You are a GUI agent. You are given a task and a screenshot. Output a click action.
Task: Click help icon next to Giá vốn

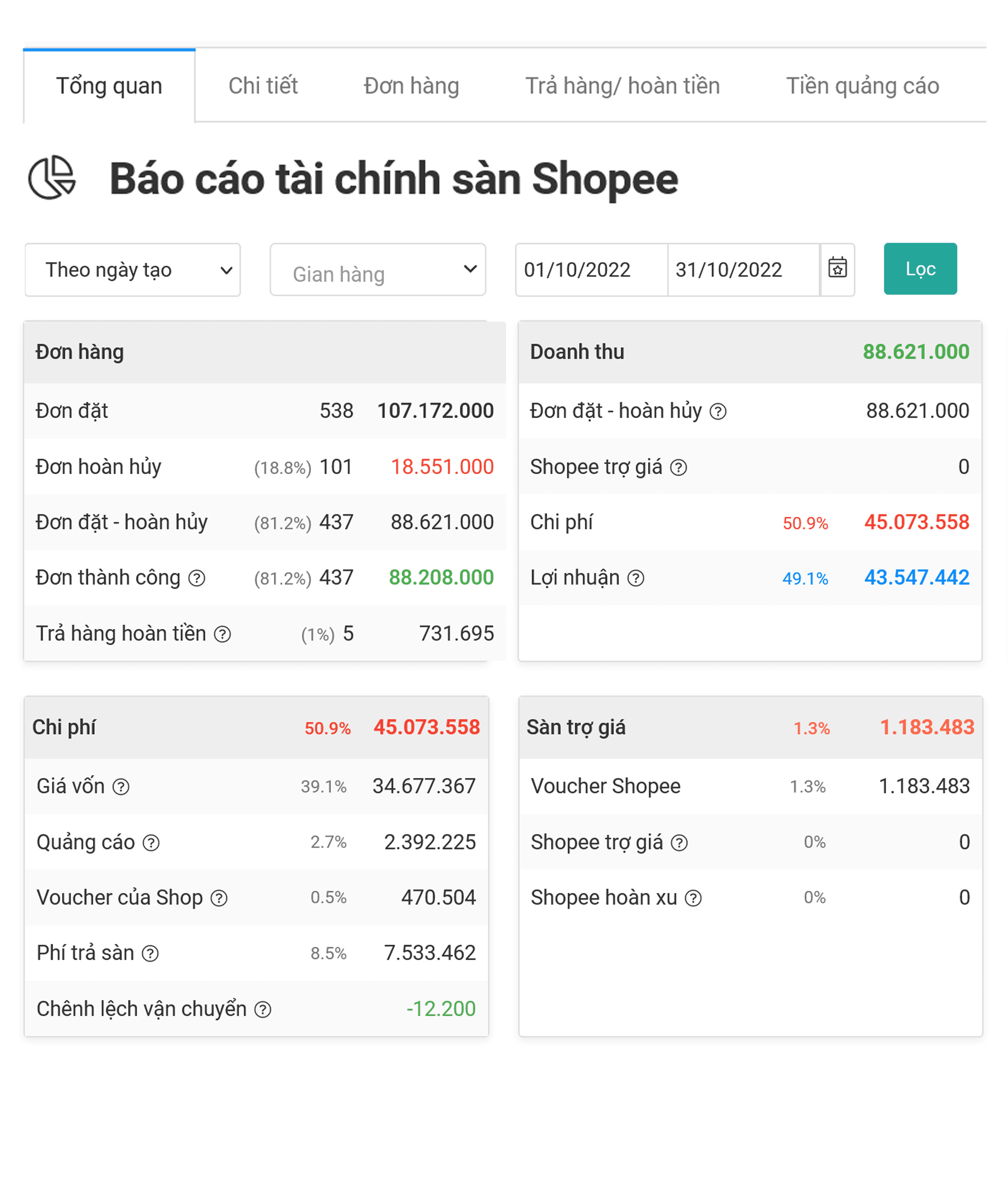click(120, 787)
